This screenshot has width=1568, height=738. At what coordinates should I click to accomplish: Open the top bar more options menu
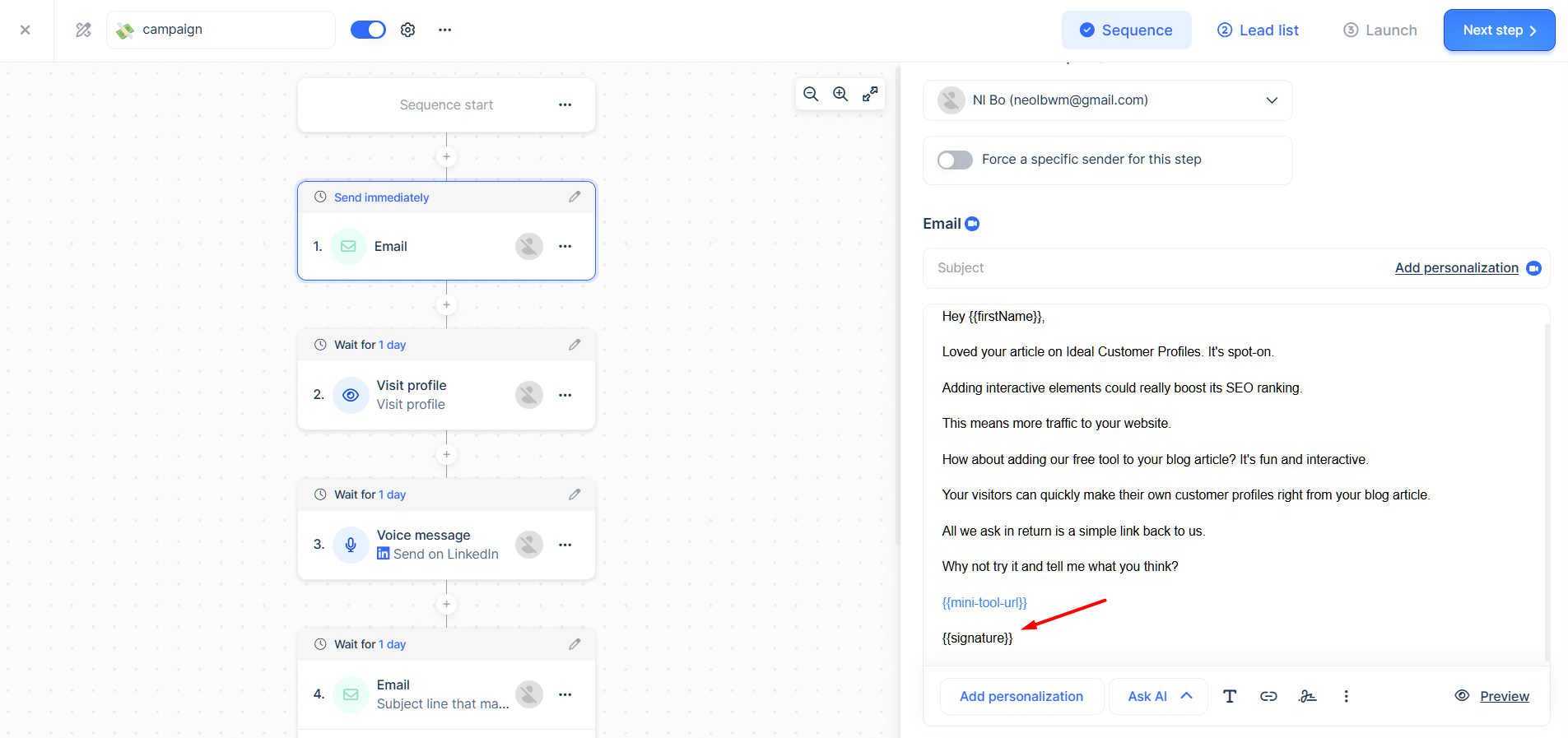click(x=444, y=30)
